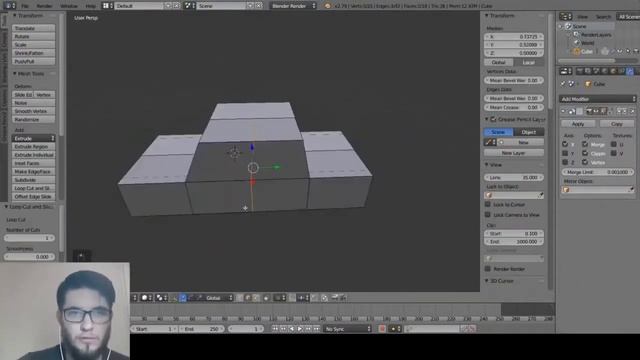Click Loop Cut and Slide tool
This screenshot has width=640, height=360.
(33, 188)
